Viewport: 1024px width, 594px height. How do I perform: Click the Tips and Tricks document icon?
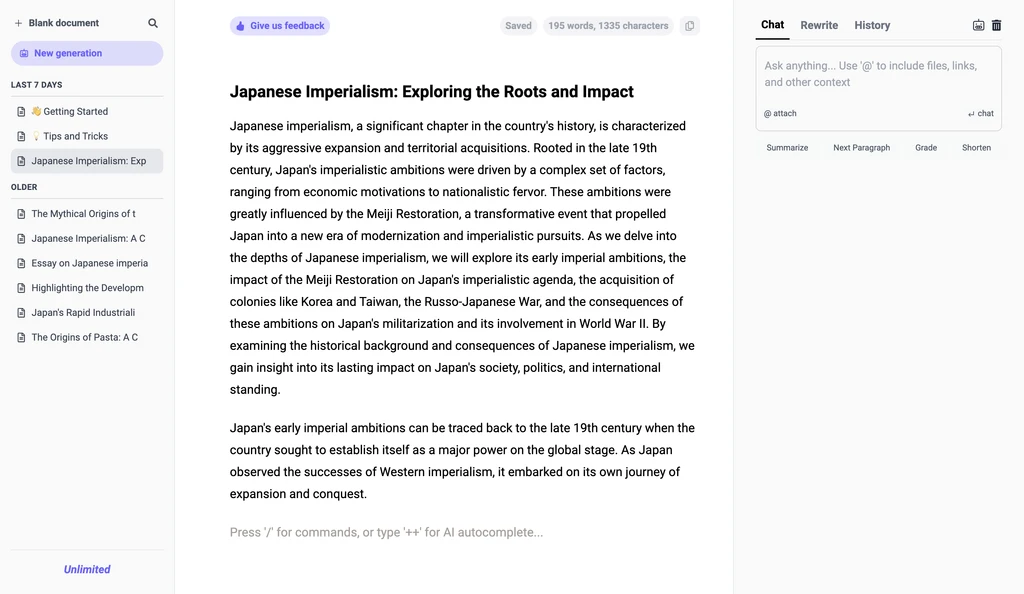click(x=21, y=136)
